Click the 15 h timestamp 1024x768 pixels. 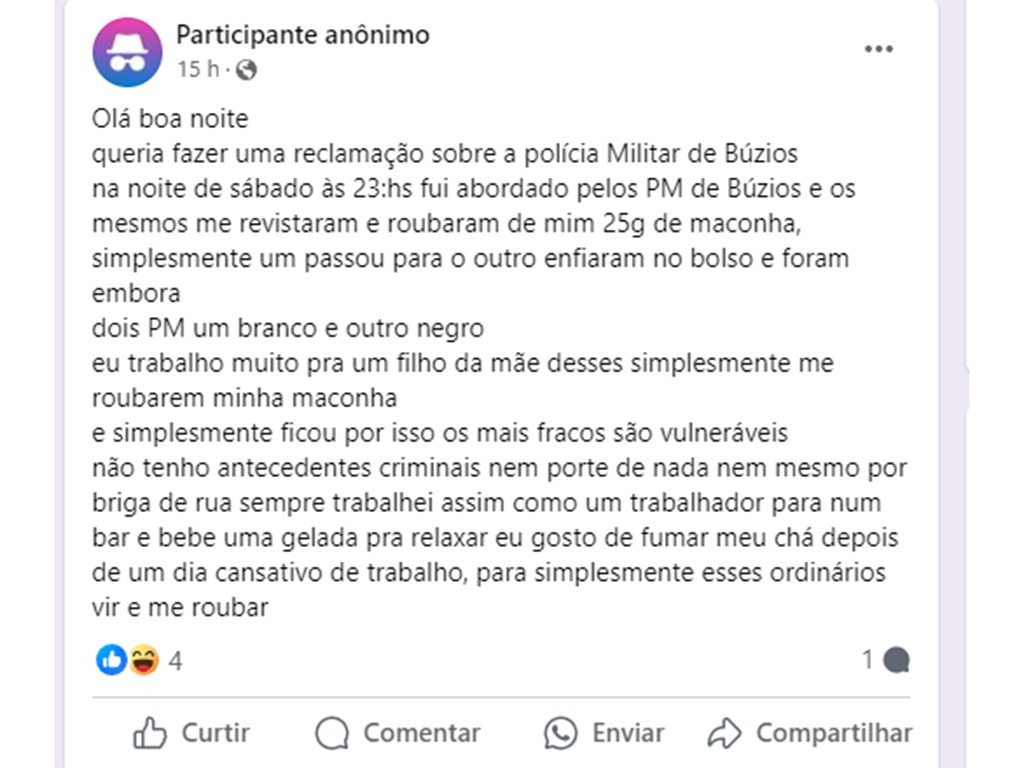pos(199,69)
